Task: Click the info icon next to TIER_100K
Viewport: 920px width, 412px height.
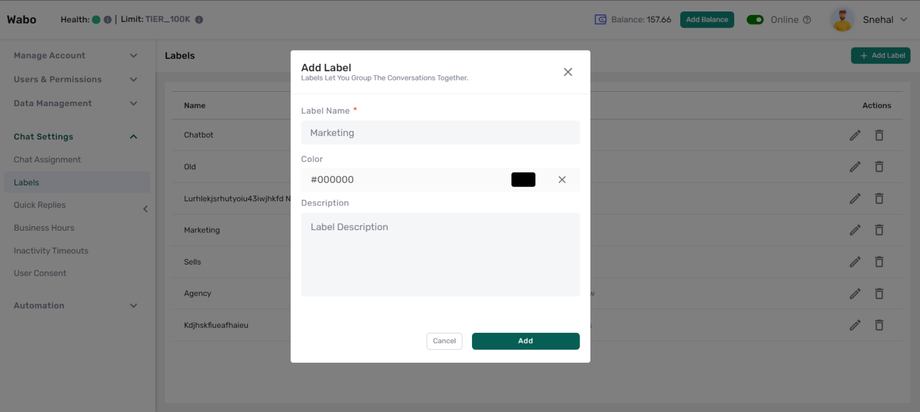Action: click(x=199, y=20)
